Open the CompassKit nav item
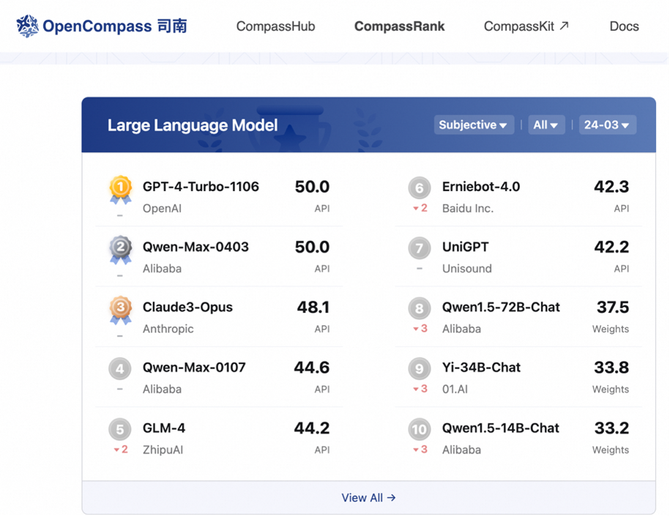Screen dimensions: 670x517 point(526,26)
